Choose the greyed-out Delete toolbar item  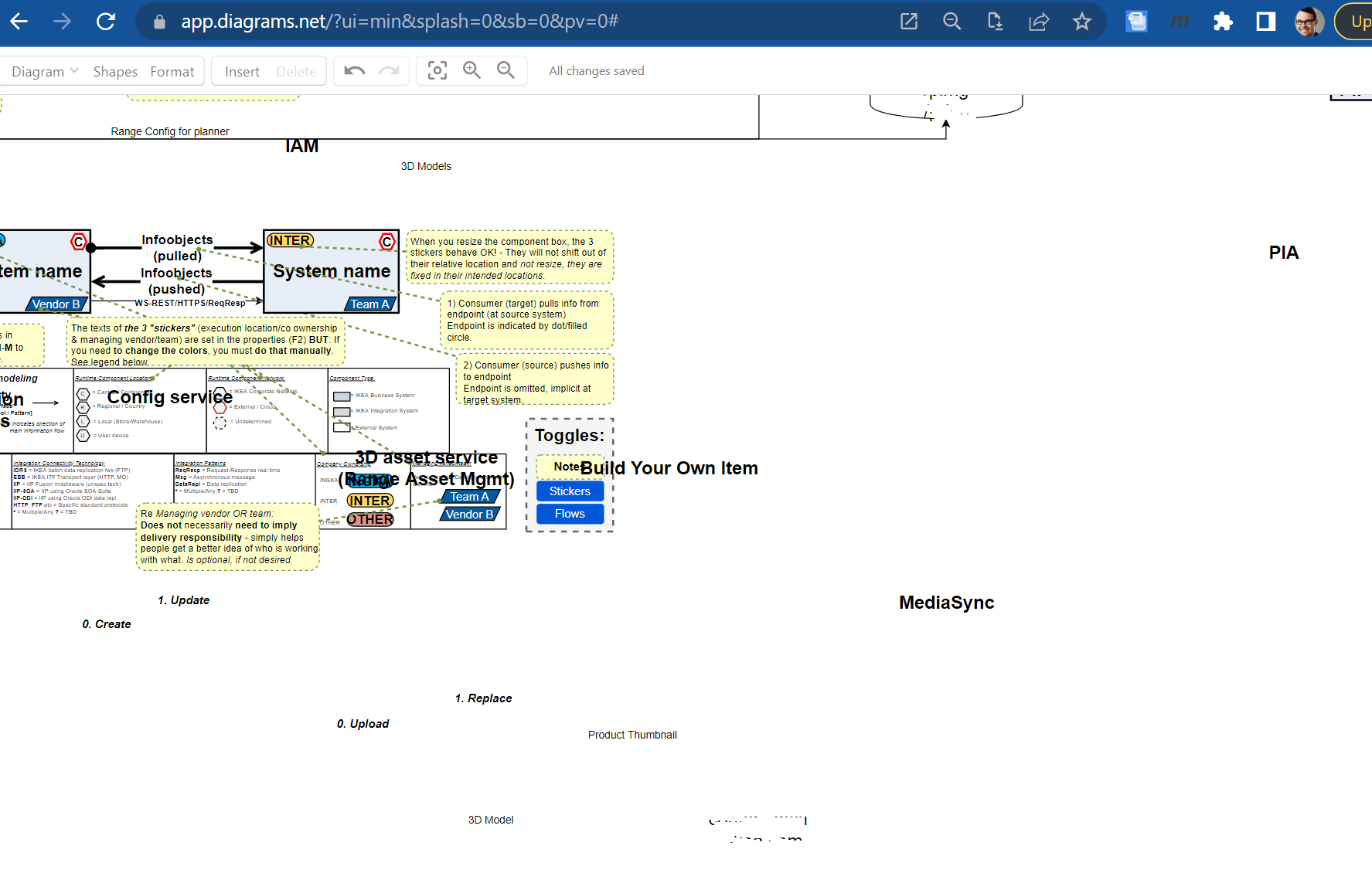point(296,71)
